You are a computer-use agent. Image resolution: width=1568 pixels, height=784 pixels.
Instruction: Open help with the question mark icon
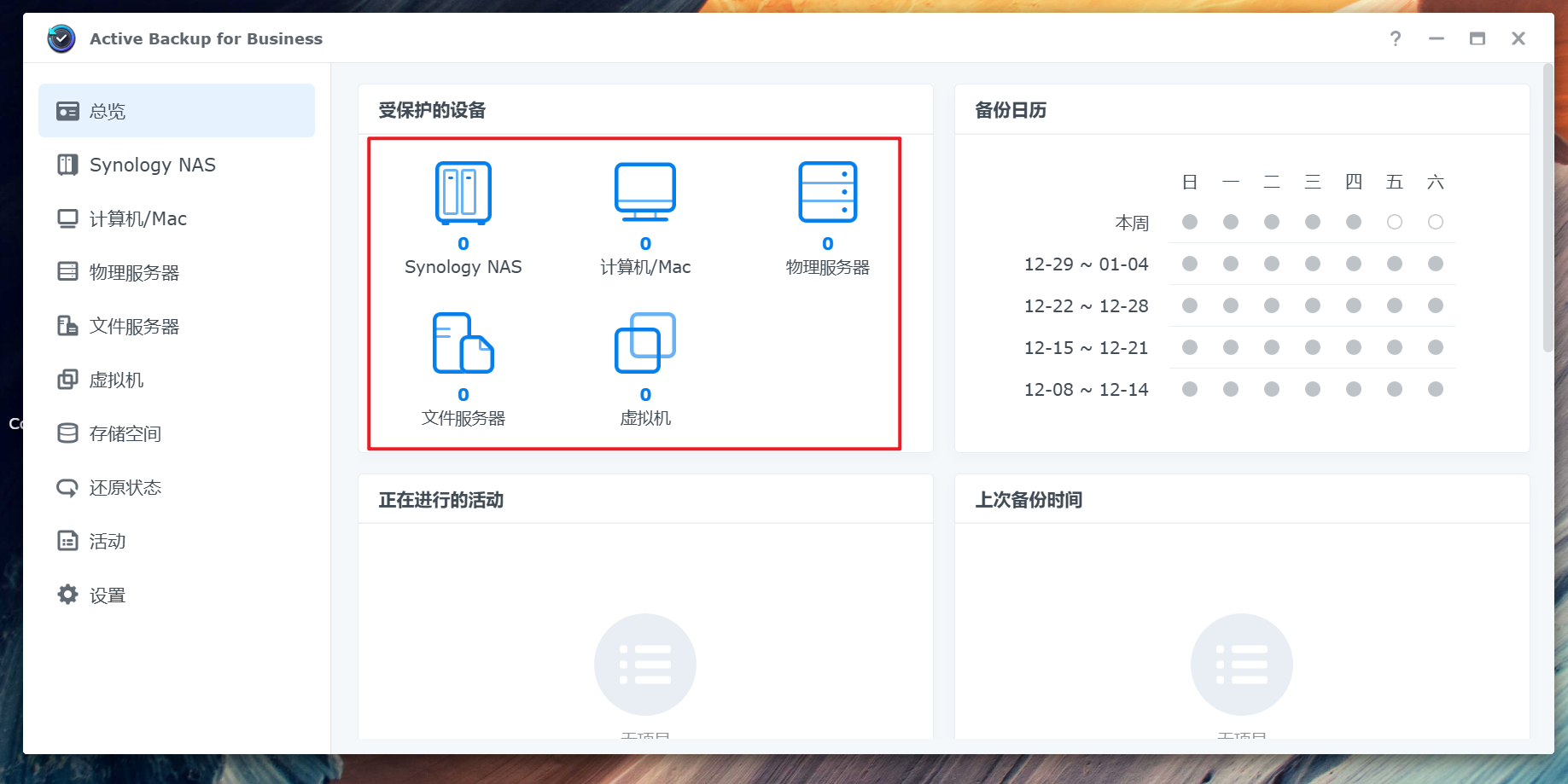[x=1396, y=38]
